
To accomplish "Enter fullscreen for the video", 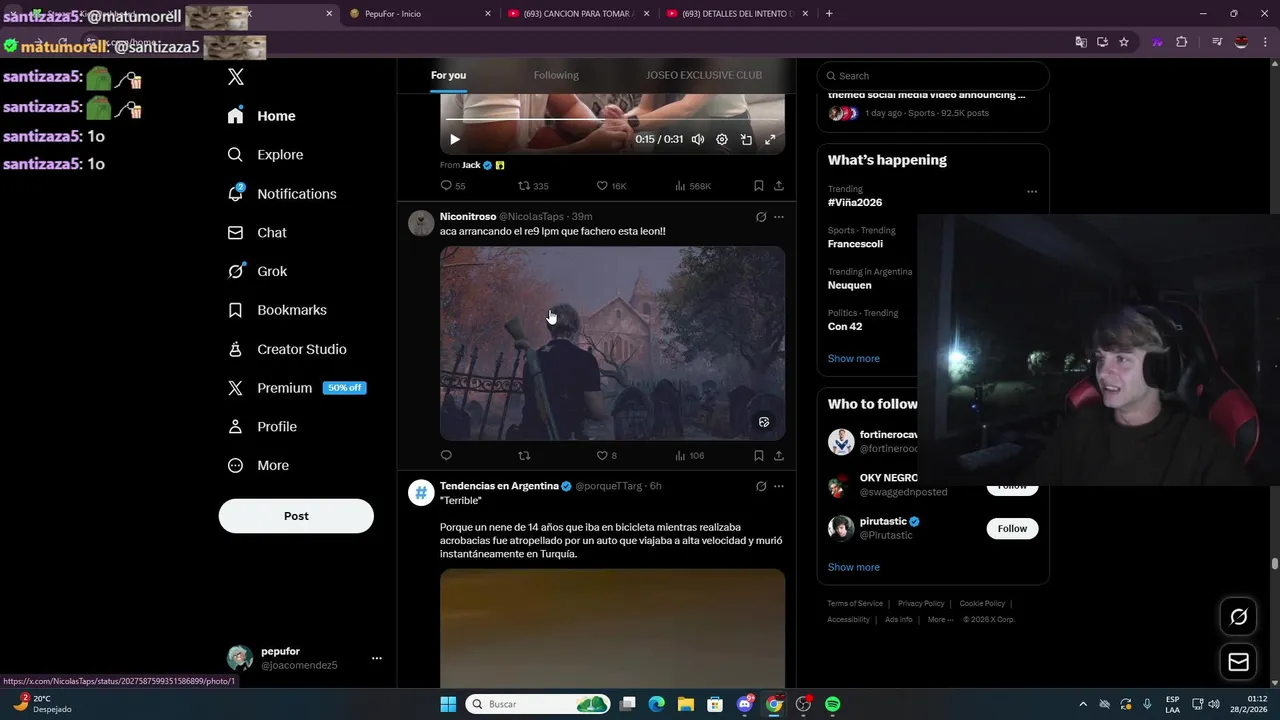I will [770, 139].
